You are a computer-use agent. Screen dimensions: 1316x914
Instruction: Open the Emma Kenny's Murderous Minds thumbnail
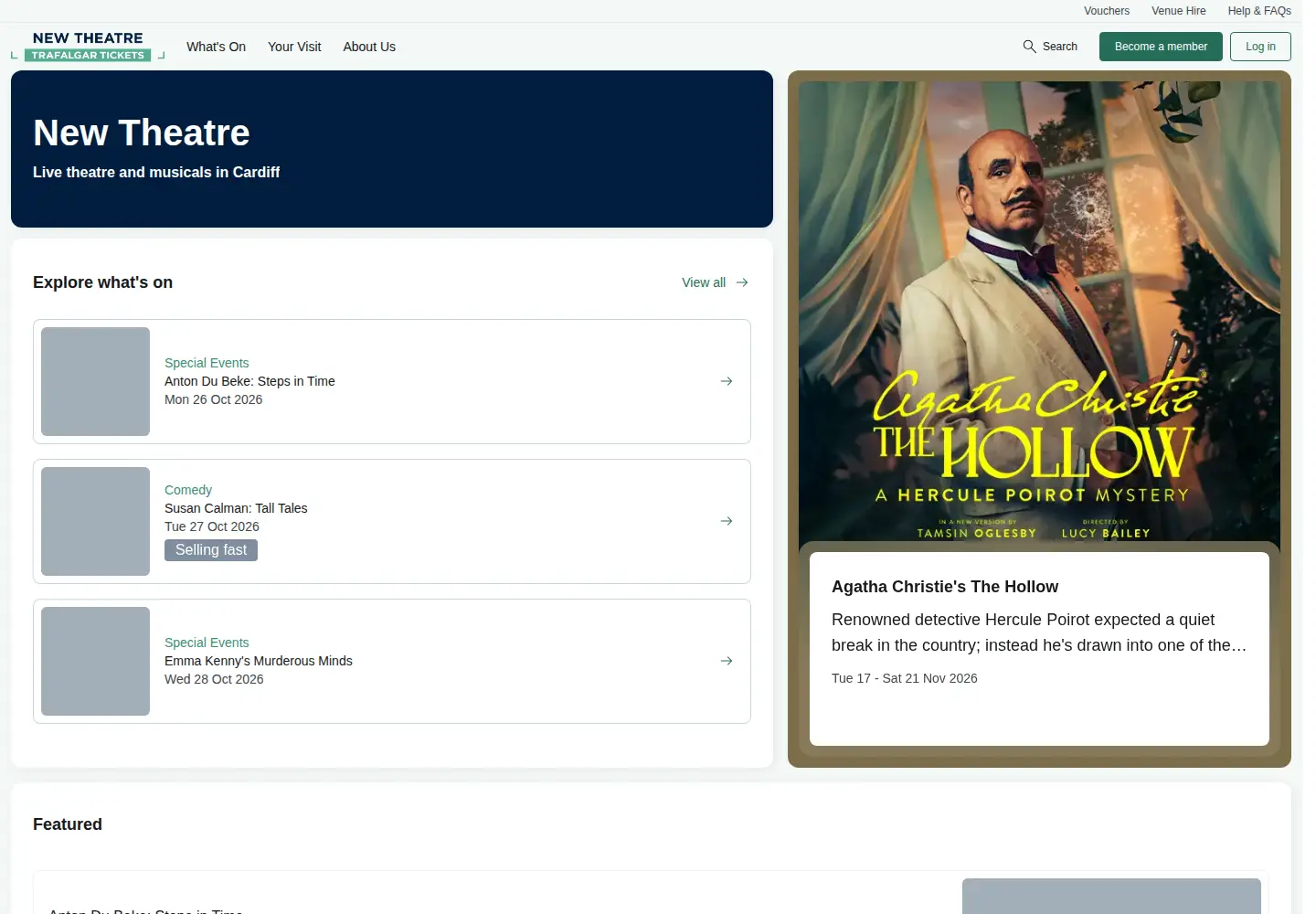click(x=95, y=661)
